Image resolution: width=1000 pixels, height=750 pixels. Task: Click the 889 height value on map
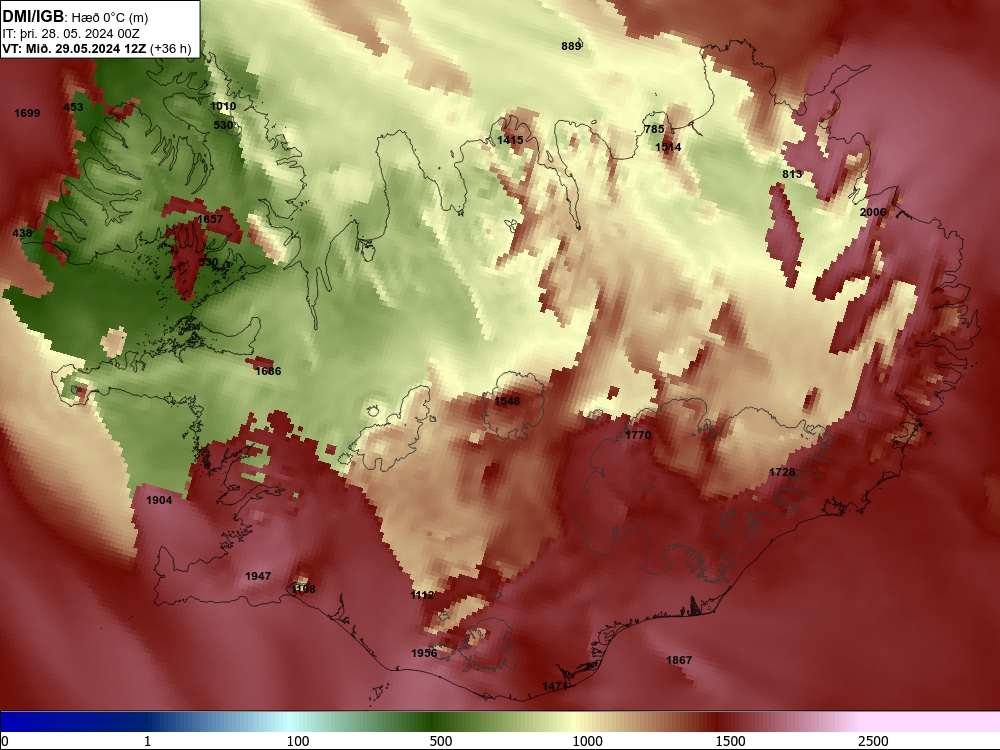point(571,46)
